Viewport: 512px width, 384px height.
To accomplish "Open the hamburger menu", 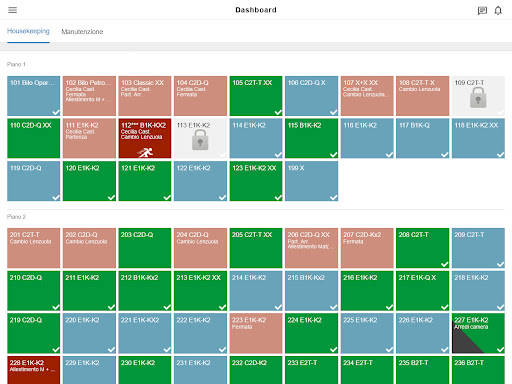I will 13,10.
